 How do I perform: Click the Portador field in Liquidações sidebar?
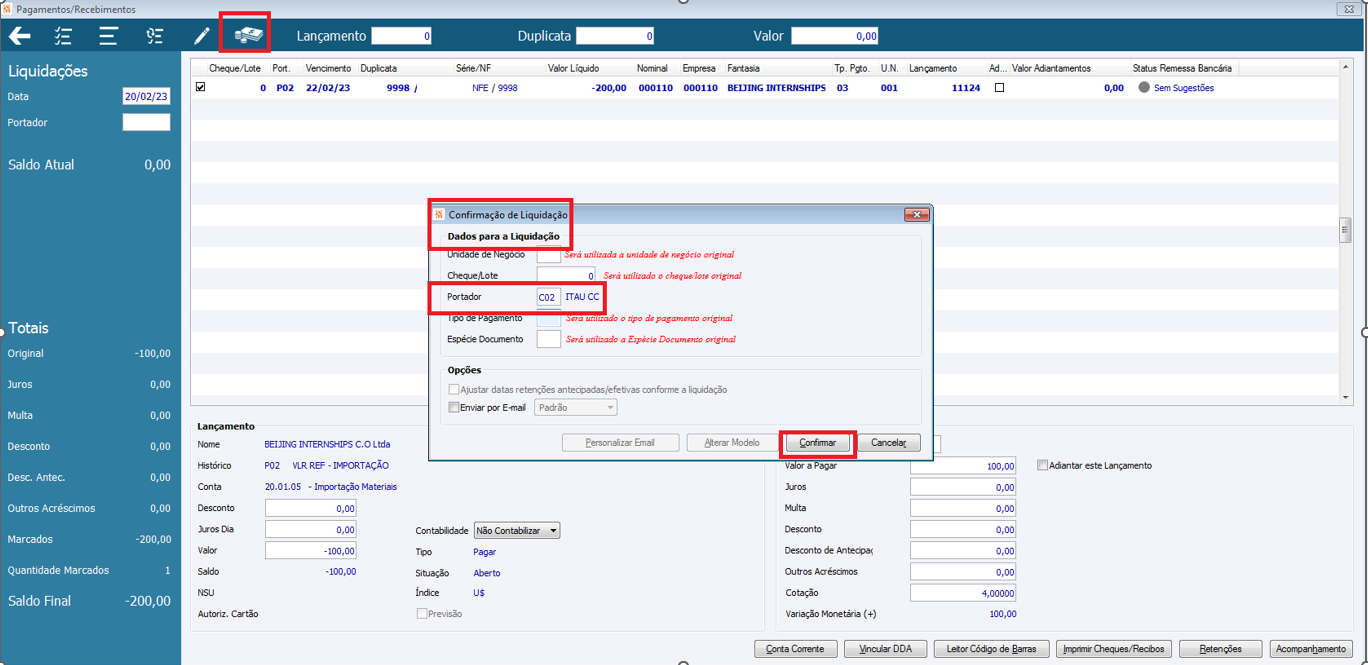point(146,122)
